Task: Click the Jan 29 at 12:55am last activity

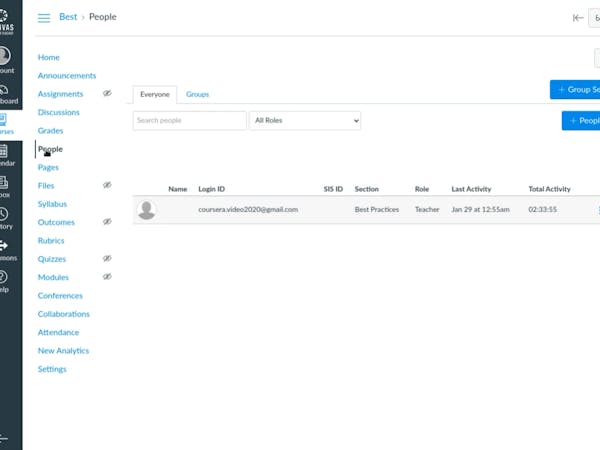Action: tap(480, 210)
